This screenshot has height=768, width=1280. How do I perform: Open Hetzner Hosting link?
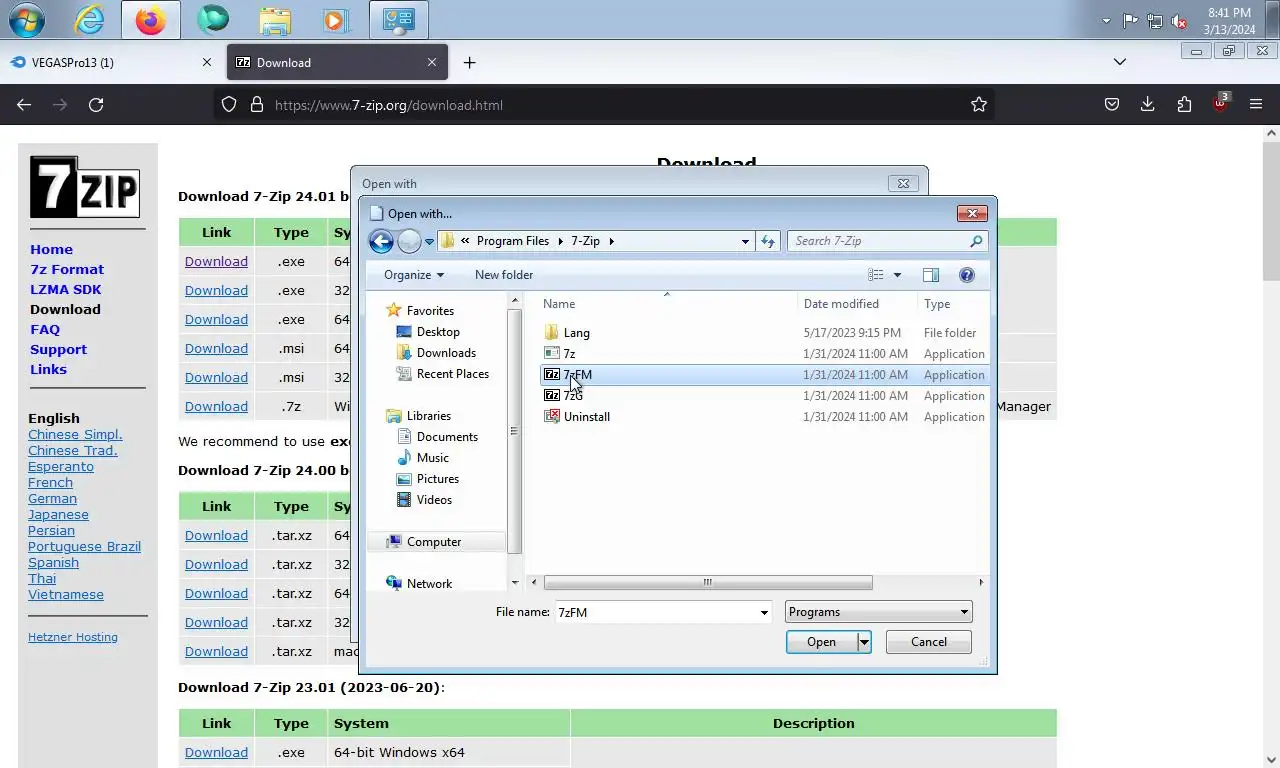coord(73,637)
